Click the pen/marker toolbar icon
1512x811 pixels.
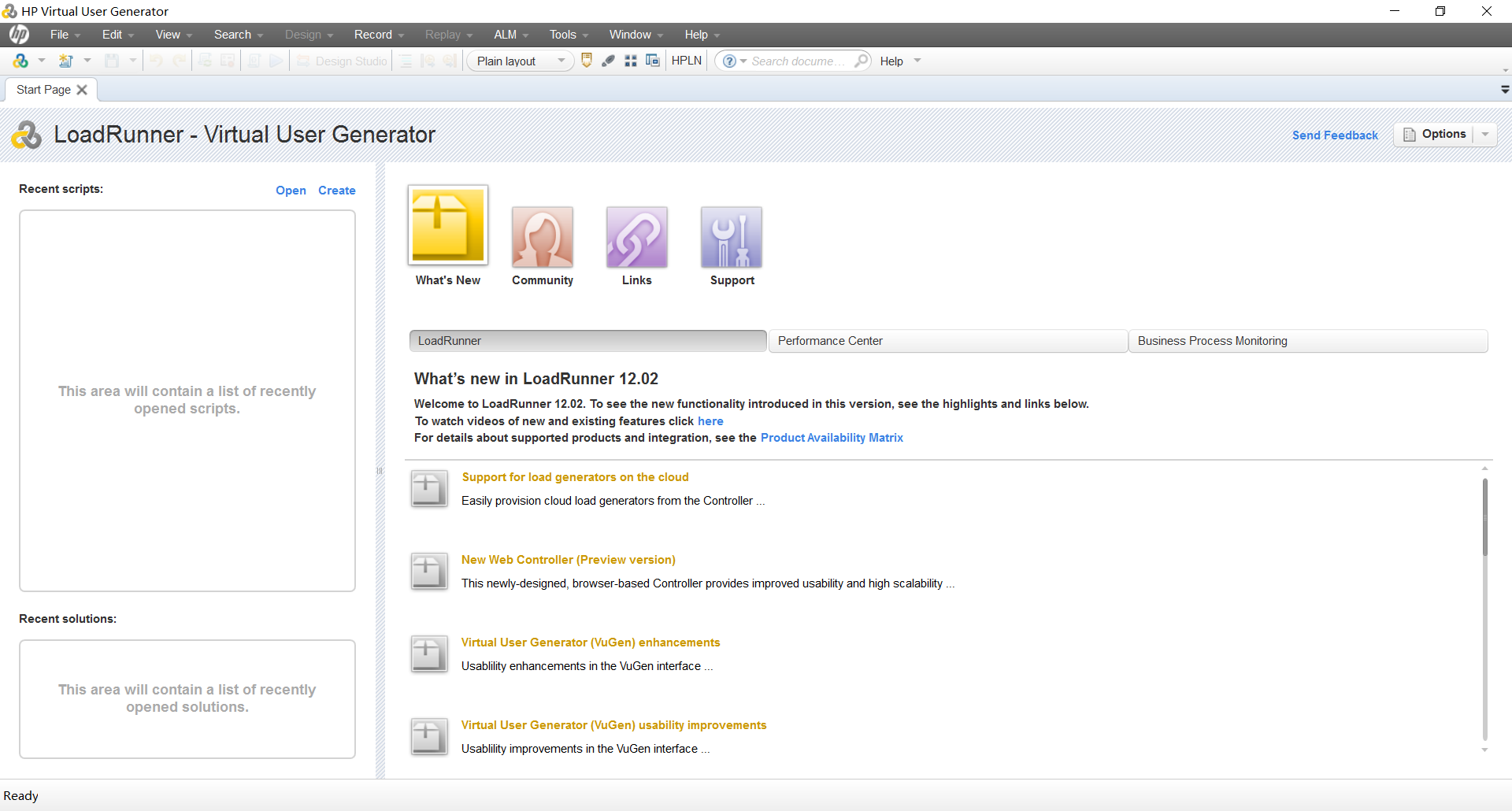[608, 61]
